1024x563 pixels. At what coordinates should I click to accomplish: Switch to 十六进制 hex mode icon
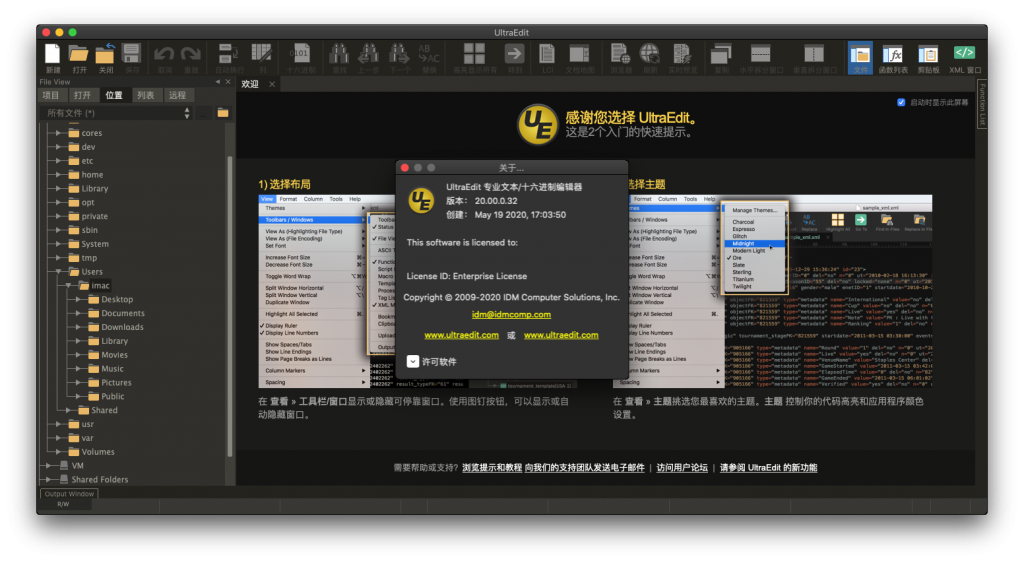coord(300,54)
